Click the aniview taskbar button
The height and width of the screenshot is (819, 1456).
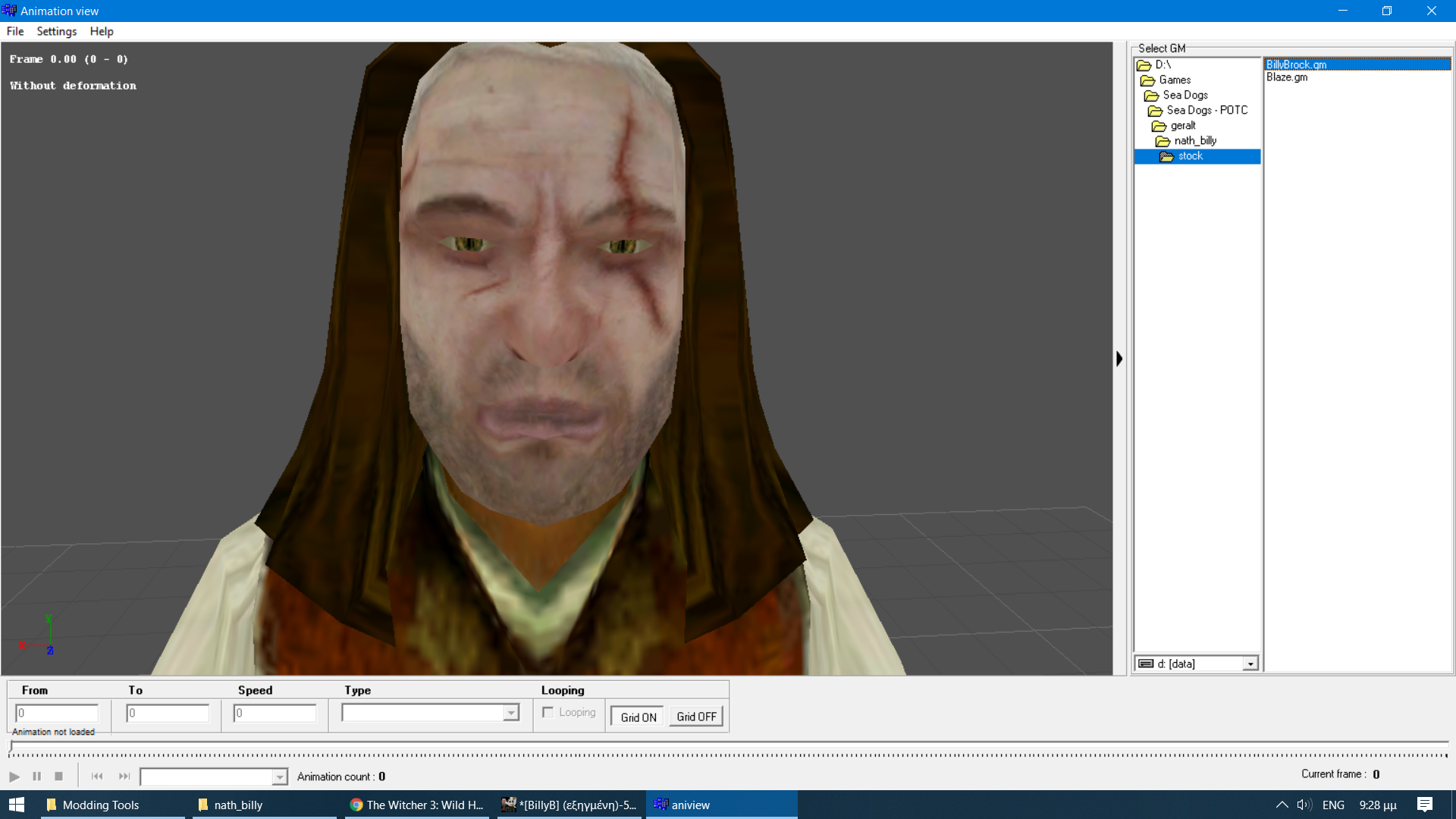[x=721, y=805]
